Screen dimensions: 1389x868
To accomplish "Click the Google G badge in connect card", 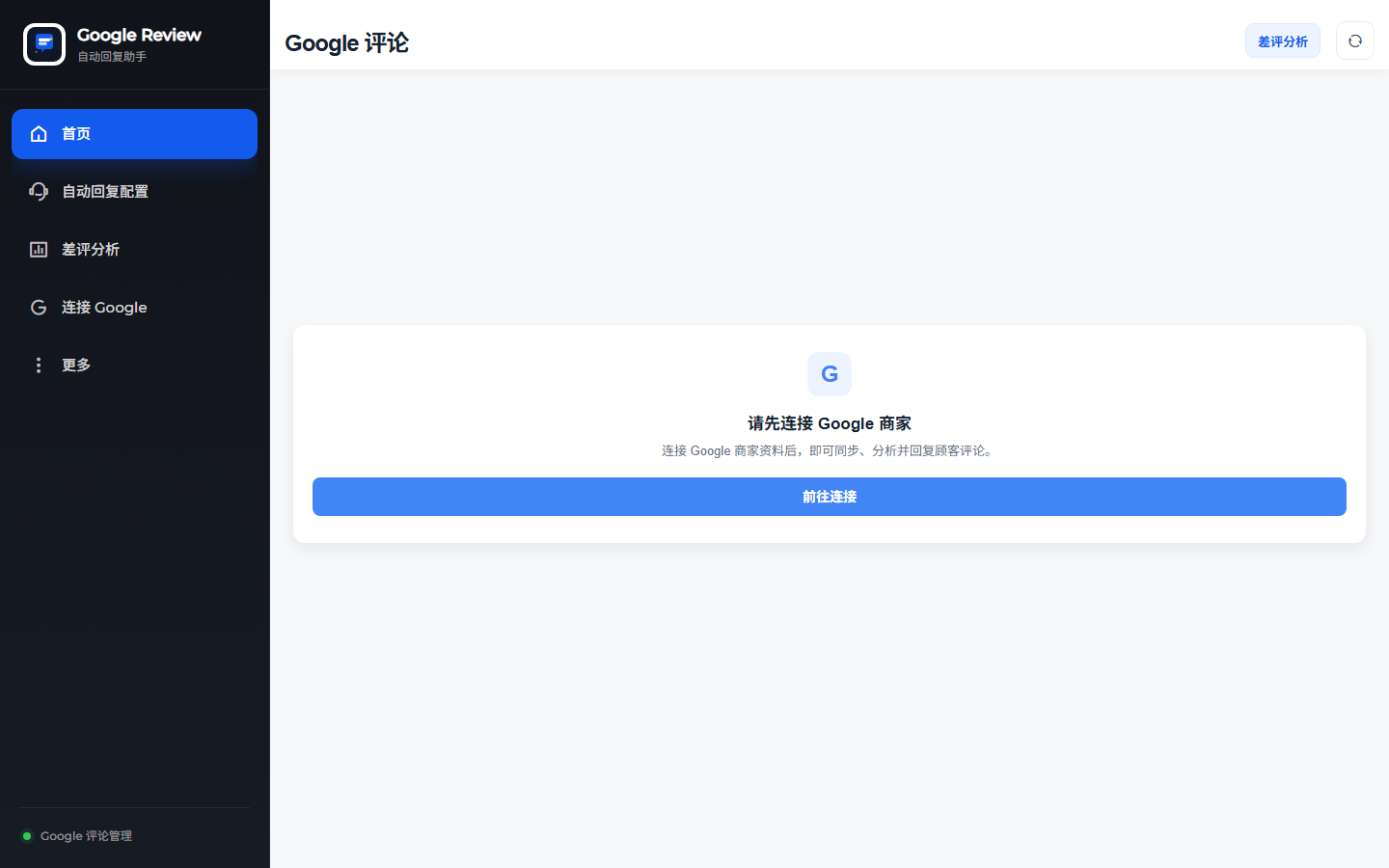I will (x=830, y=374).
